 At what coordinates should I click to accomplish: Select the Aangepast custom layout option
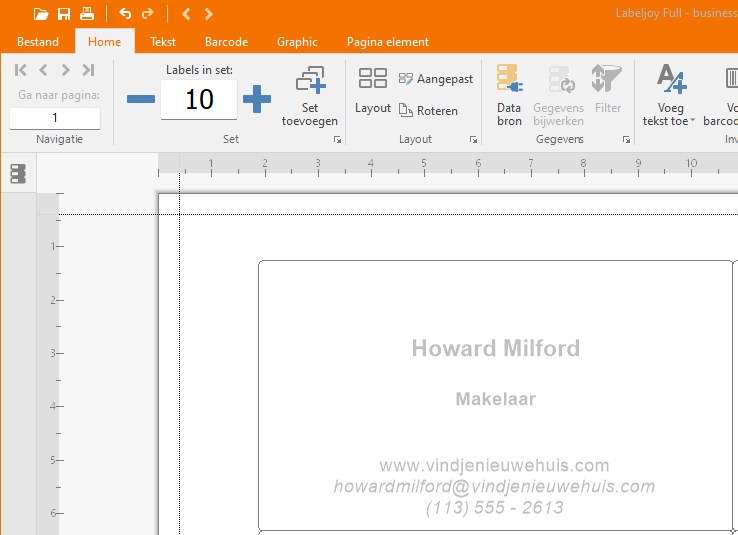435,79
